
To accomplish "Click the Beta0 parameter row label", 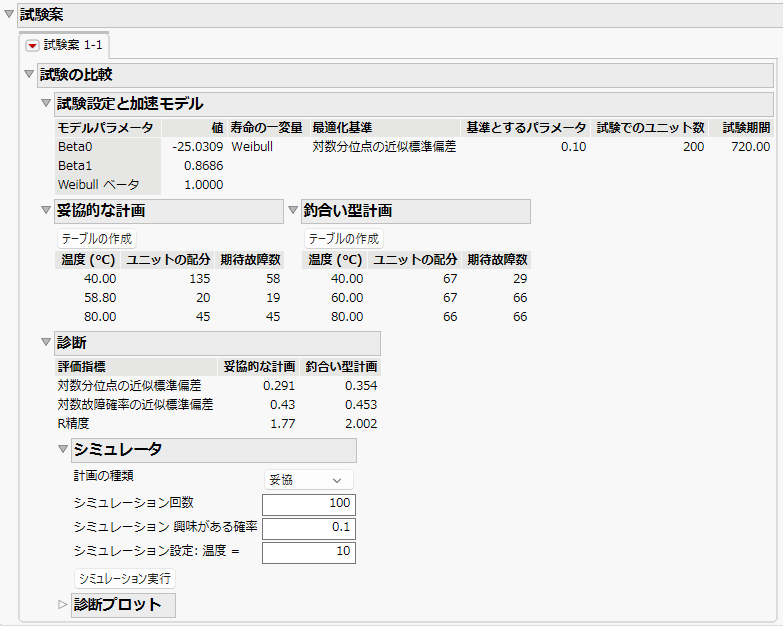I will pyautogui.click(x=75, y=147).
